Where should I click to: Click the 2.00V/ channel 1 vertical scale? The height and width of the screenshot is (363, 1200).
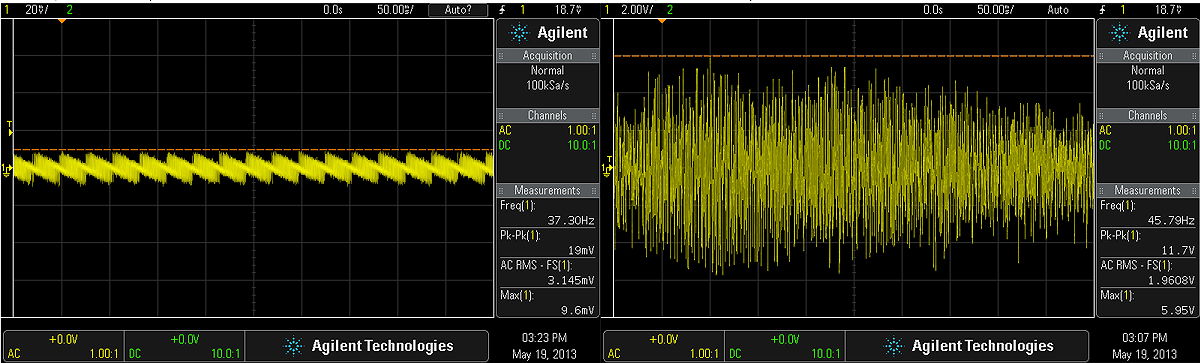pyautogui.click(x=636, y=9)
